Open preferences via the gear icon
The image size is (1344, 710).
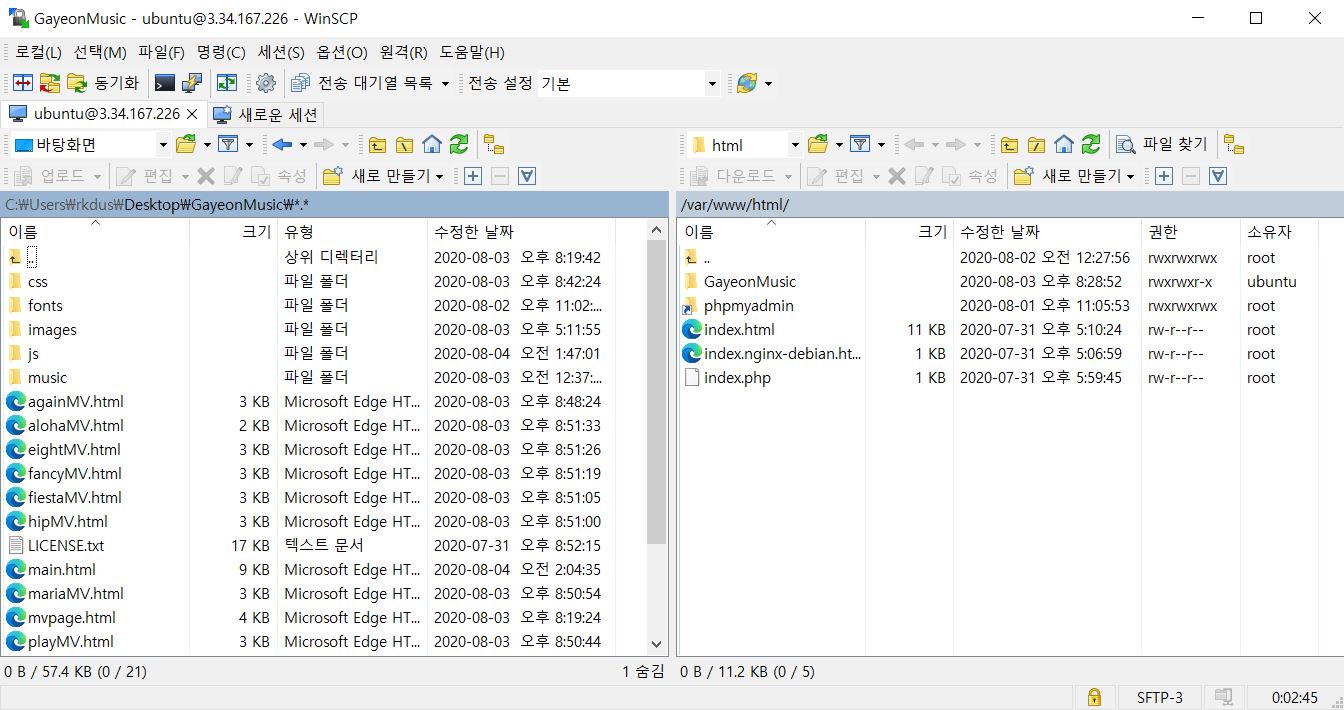coord(266,83)
